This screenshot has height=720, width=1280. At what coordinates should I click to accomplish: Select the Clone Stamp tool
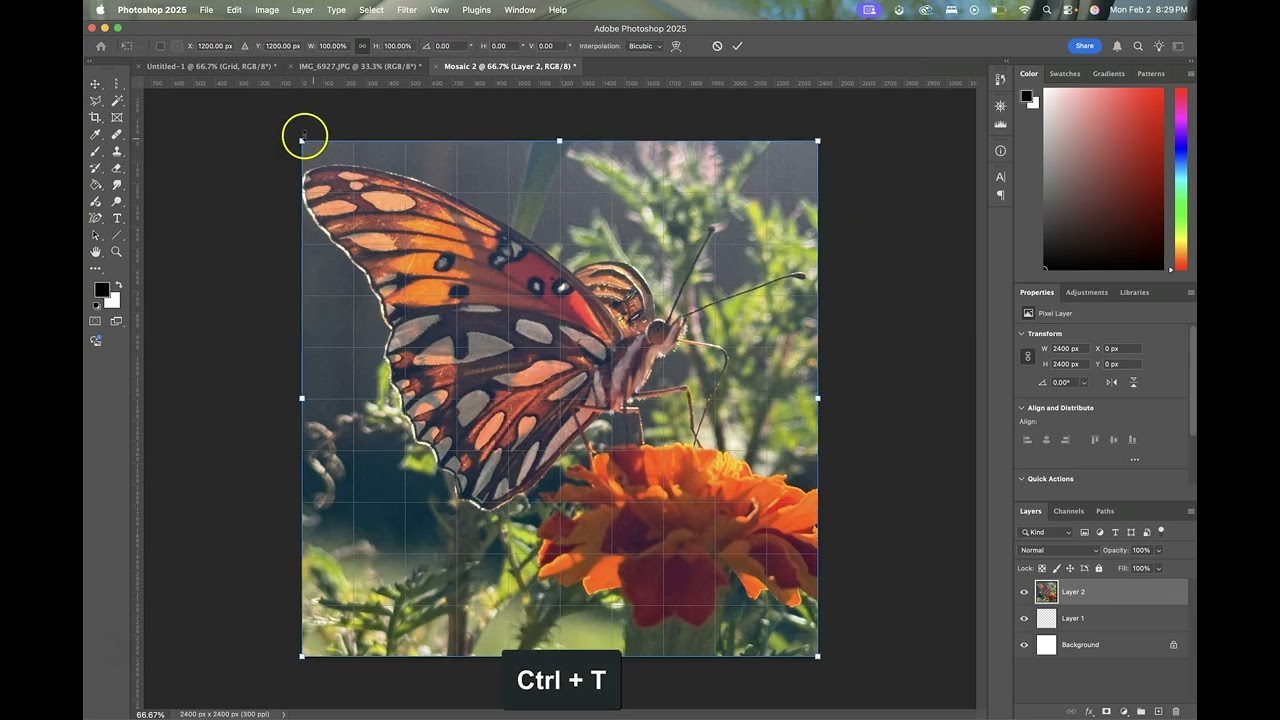click(x=117, y=151)
